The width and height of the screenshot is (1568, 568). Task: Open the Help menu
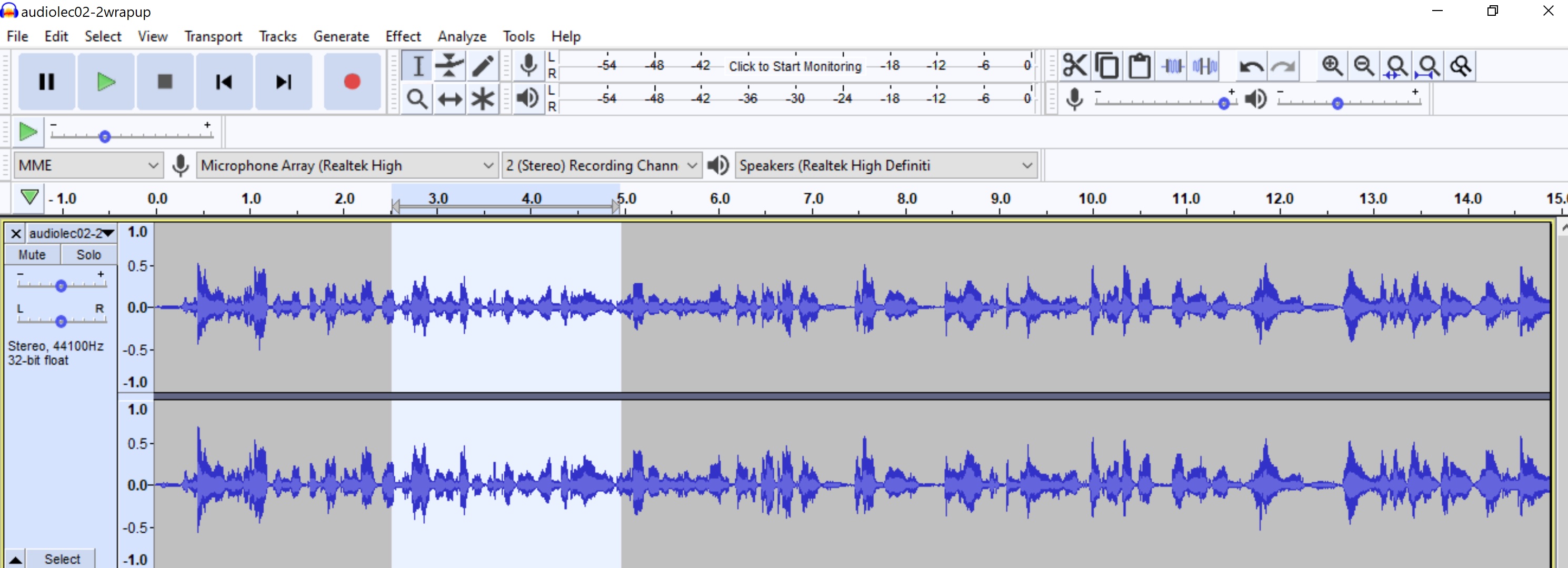pyautogui.click(x=566, y=36)
